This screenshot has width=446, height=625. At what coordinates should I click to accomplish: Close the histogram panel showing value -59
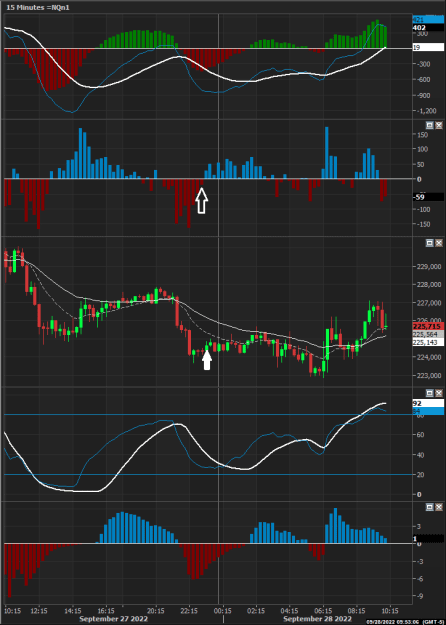438,125
